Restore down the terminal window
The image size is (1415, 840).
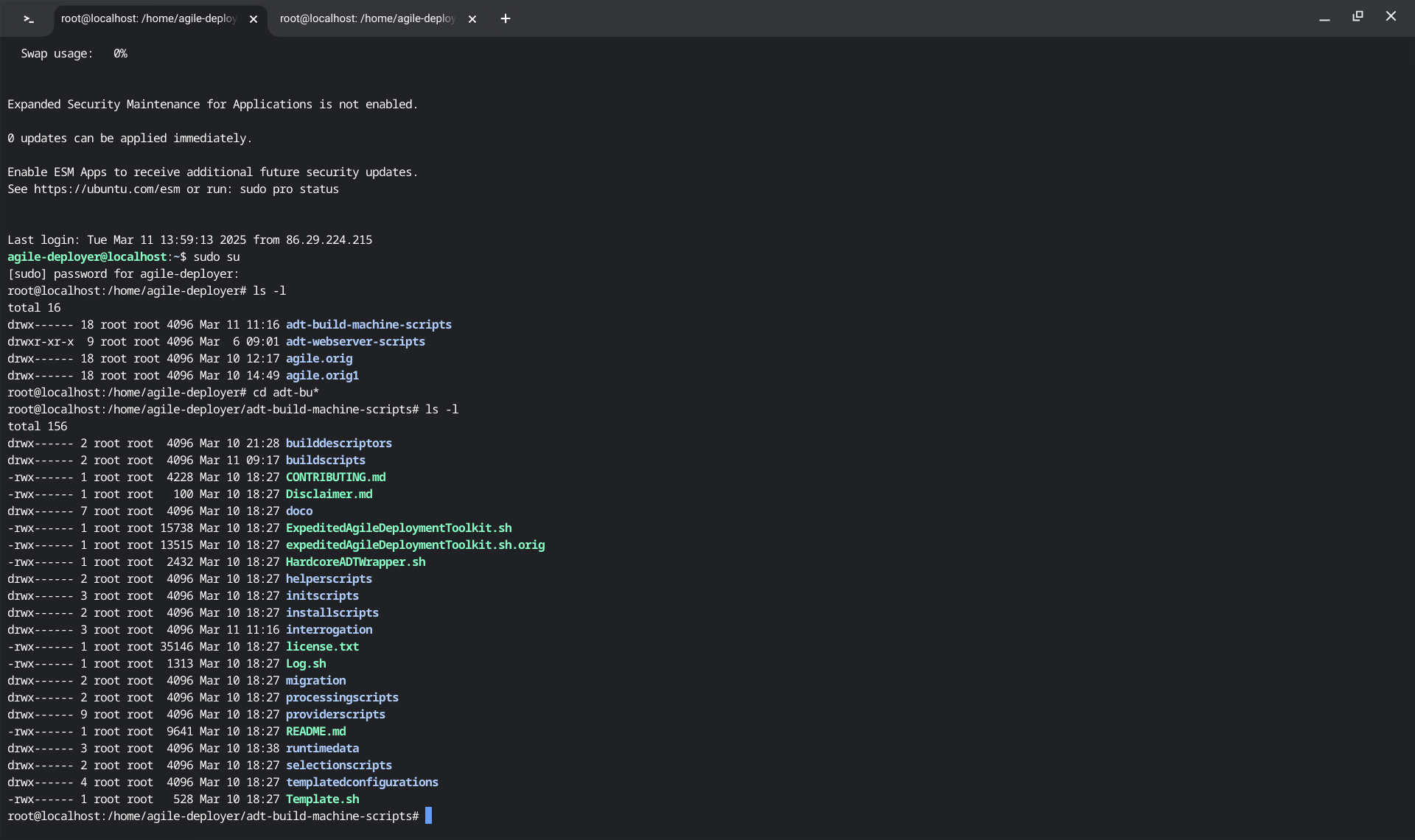(1358, 16)
